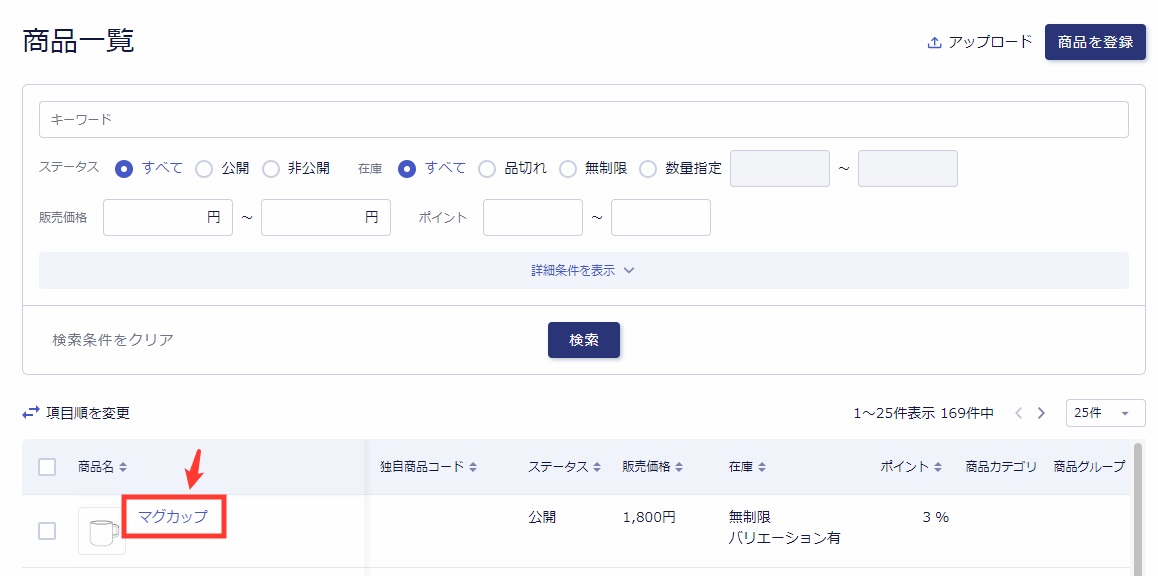Image resolution: width=1158 pixels, height=576 pixels.
Task: Sort by 在庫 column arrows
Action: (761, 467)
